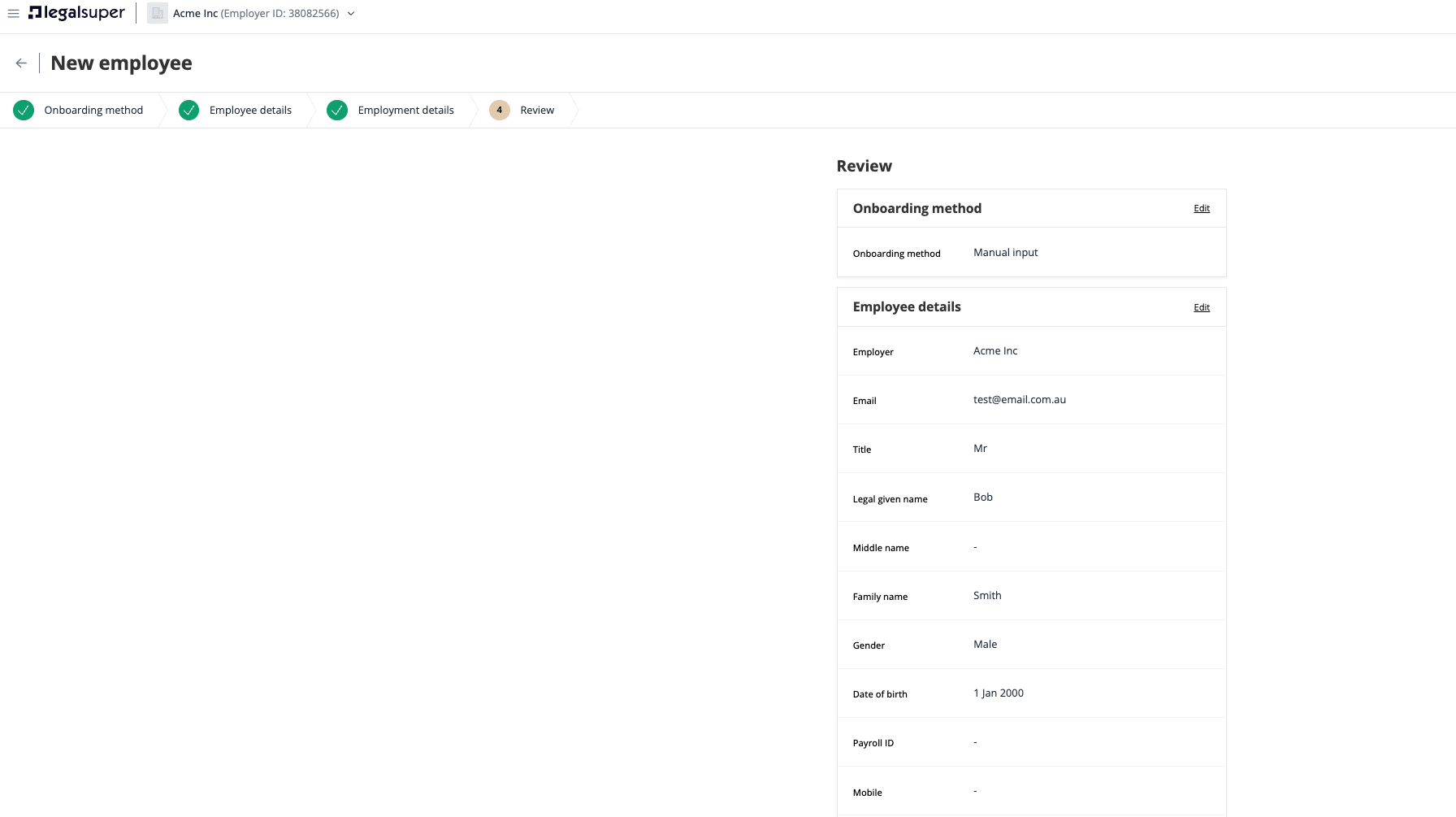Click the 'Employee details' card heading
This screenshot has height=817, width=1456.
coord(906,307)
